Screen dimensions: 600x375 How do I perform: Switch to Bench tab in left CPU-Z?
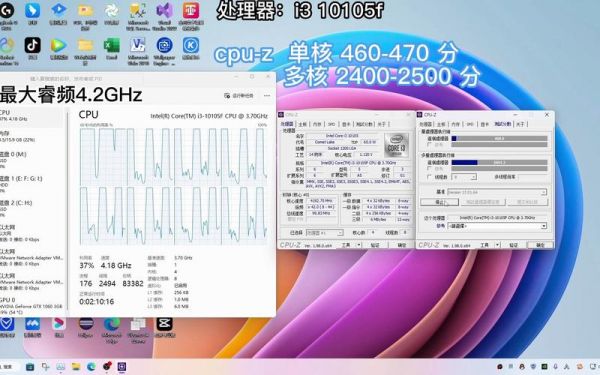tap(364, 124)
